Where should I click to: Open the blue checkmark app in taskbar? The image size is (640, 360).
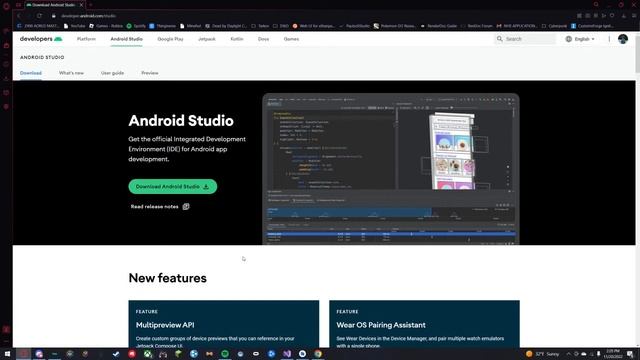(116, 354)
